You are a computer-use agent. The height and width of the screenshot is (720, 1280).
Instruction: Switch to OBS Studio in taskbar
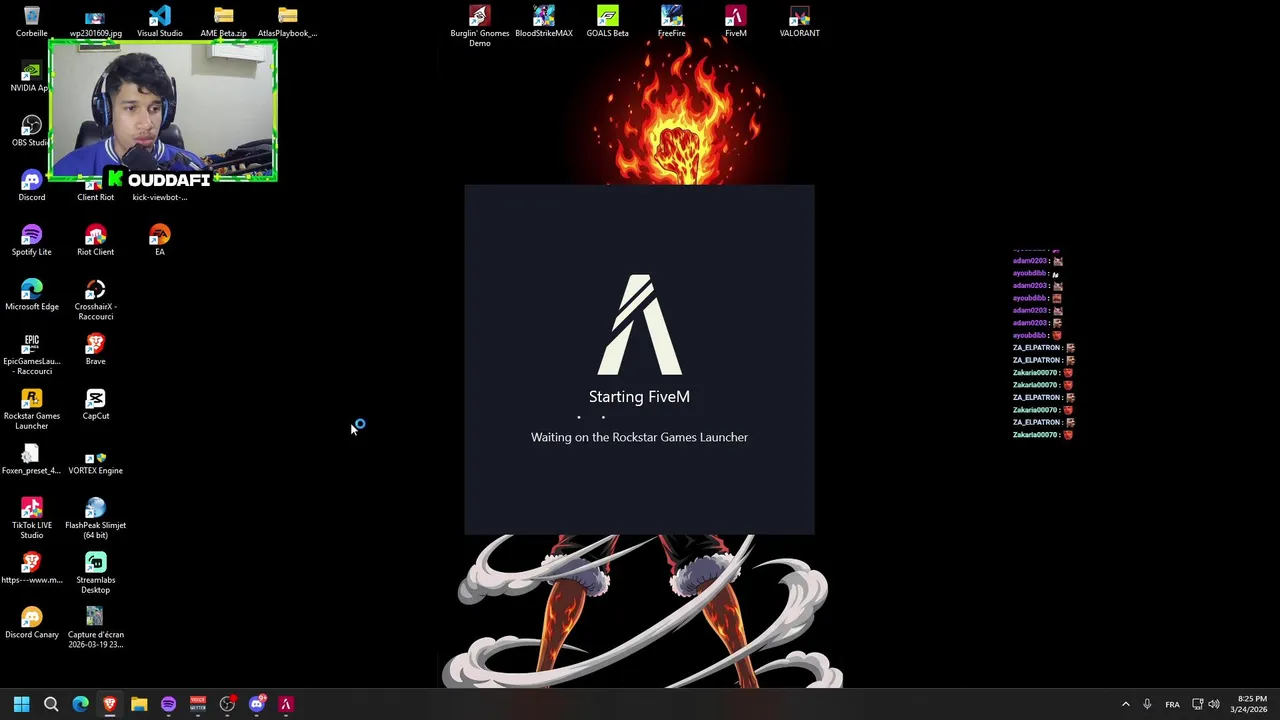click(227, 704)
